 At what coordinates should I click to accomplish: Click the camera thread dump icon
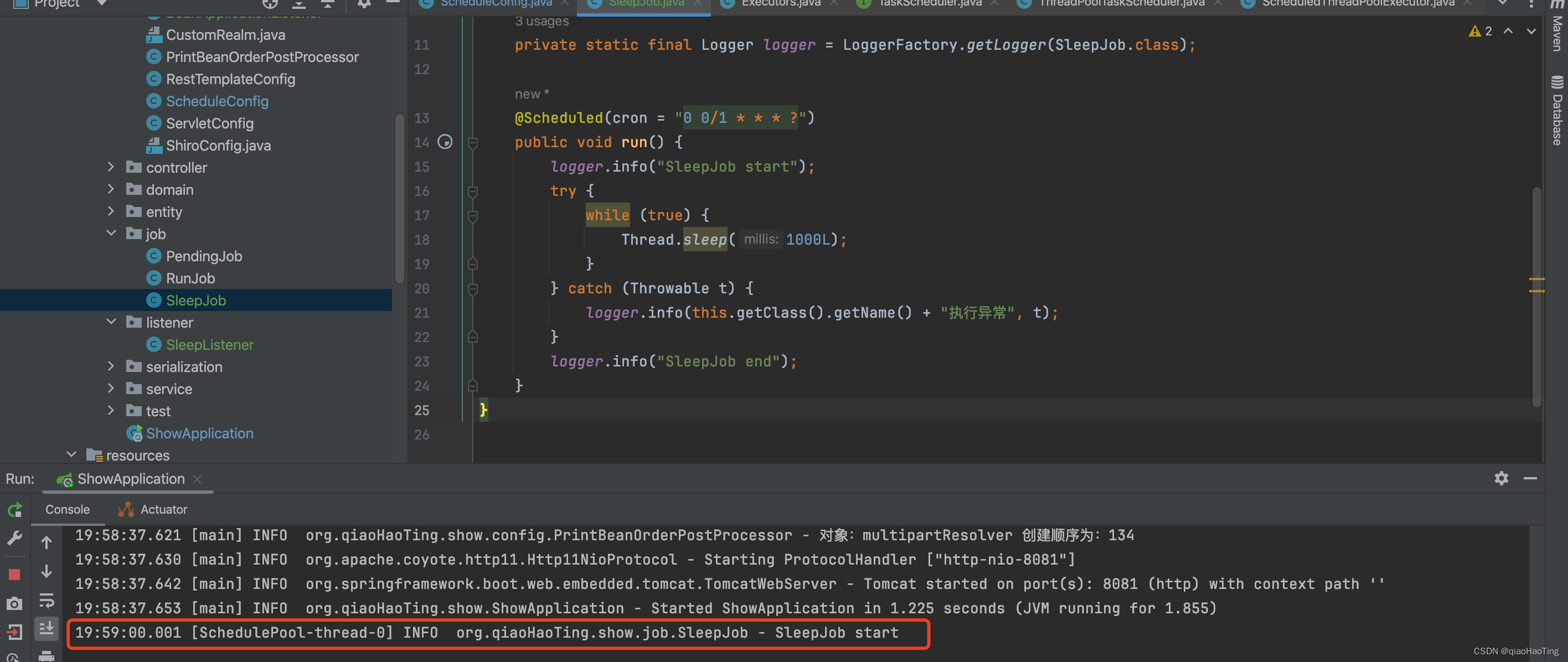[x=14, y=603]
